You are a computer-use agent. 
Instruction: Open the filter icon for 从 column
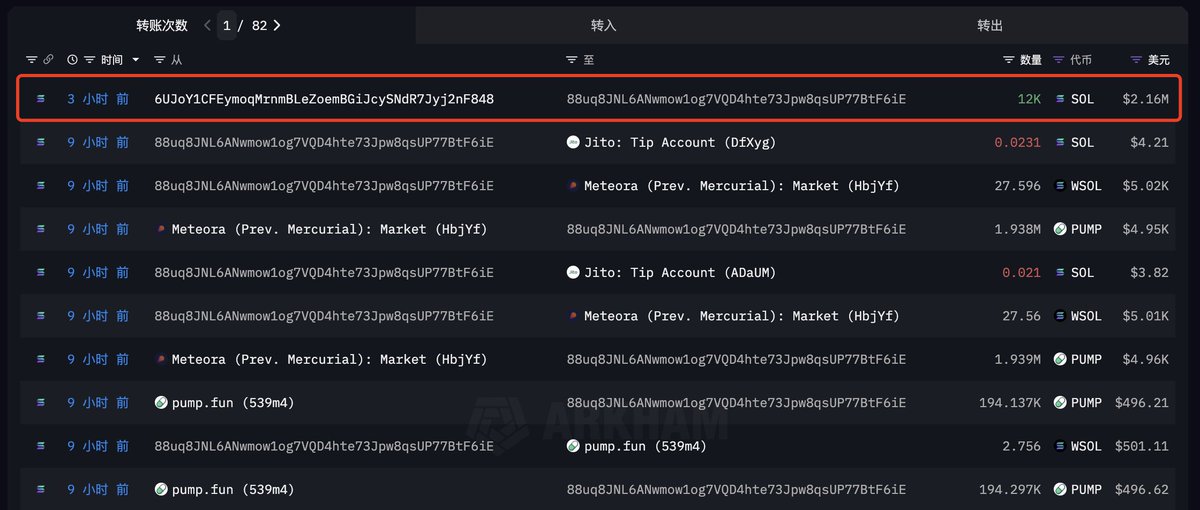[x=160, y=60]
